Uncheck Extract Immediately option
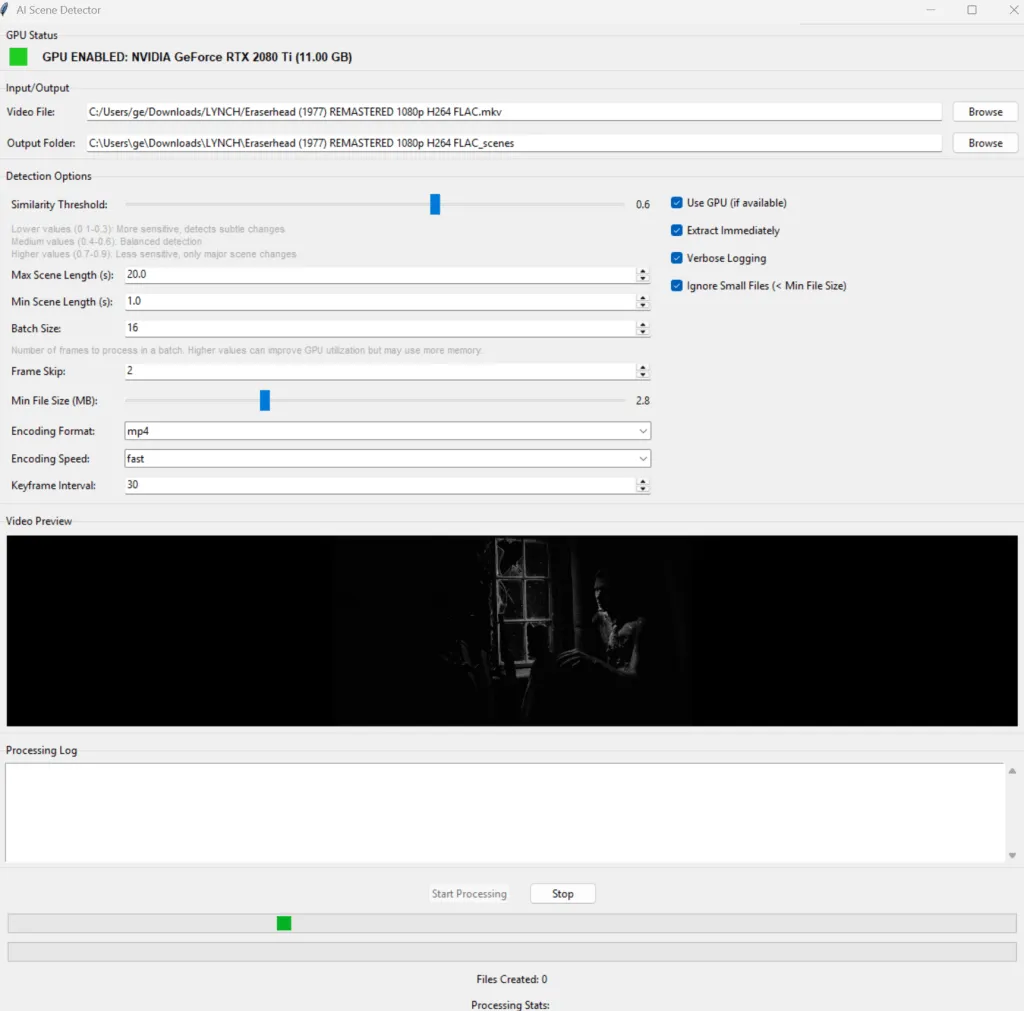This screenshot has width=1024, height=1011. point(677,231)
